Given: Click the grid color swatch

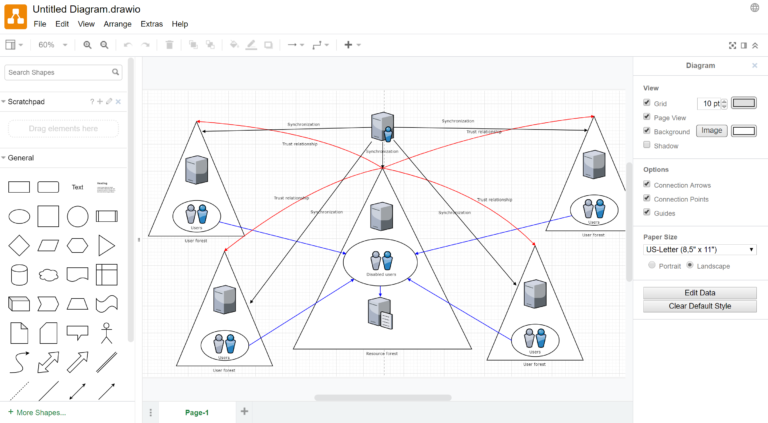Looking at the screenshot, I should [743, 103].
